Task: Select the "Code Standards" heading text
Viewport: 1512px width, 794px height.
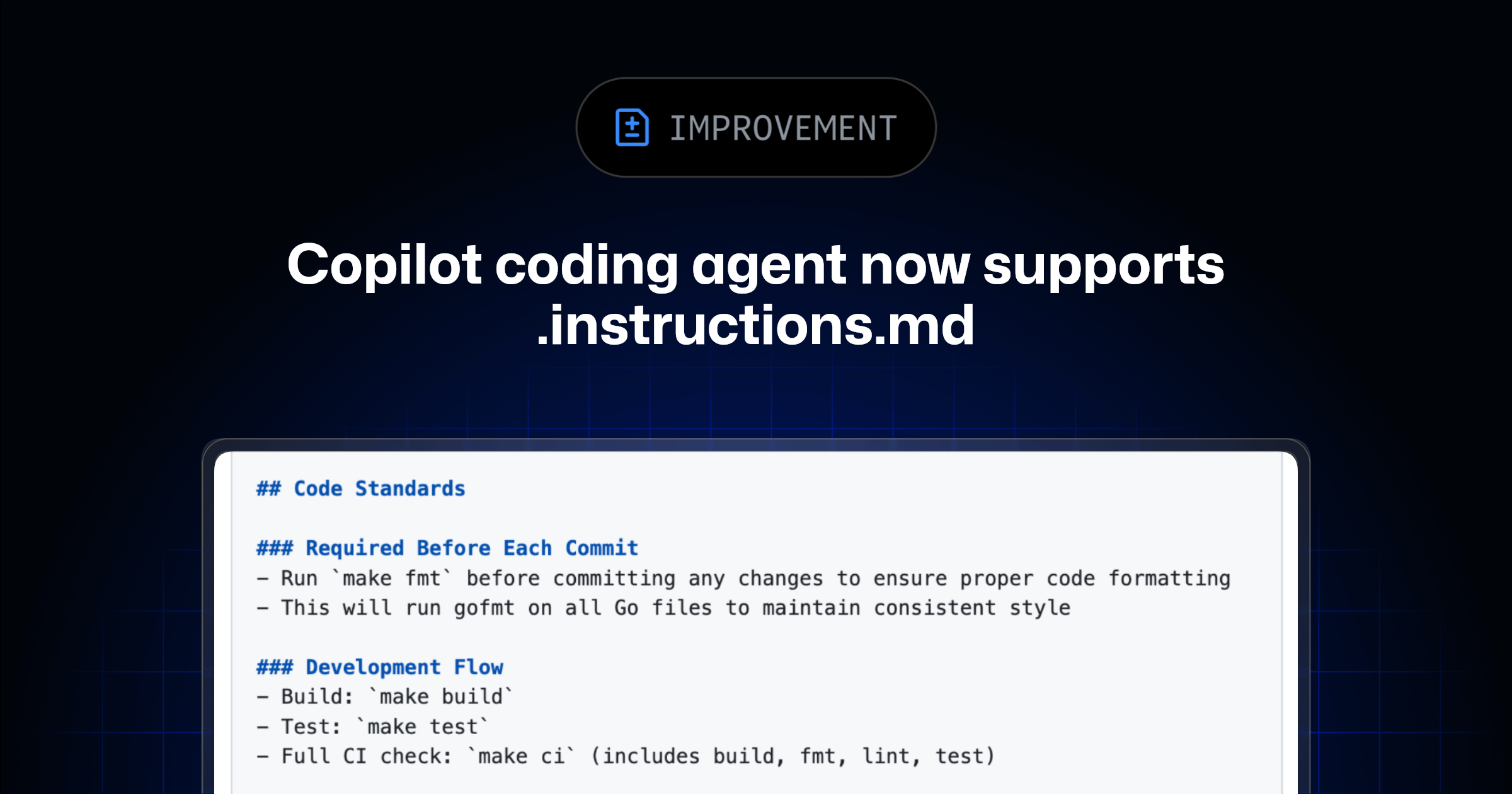Action: click(x=379, y=488)
